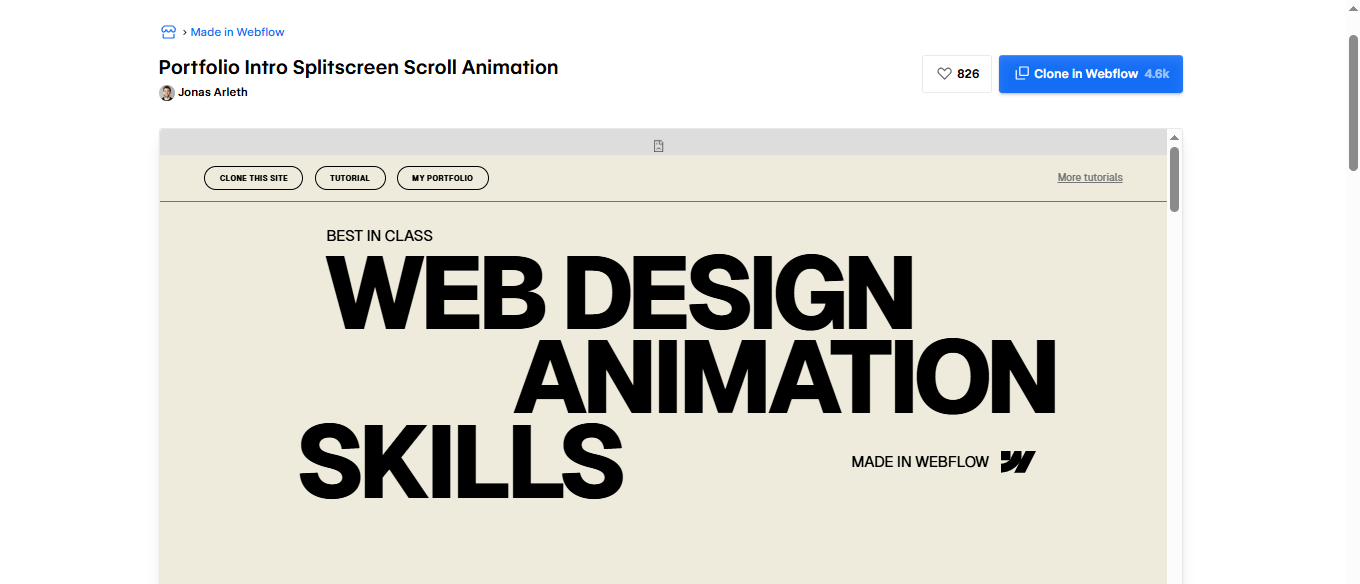This screenshot has width=1360, height=584.
Task: Follow the More tutorials link
Action: (1090, 177)
